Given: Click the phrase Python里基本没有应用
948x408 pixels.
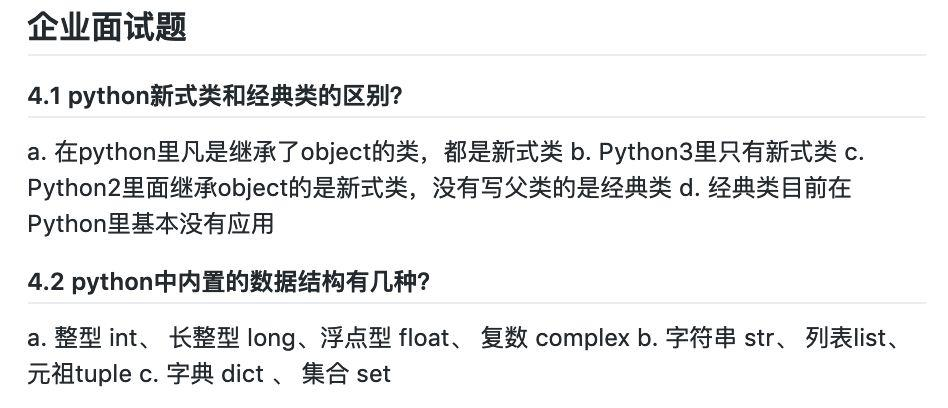Looking at the screenshot, I should [x=151, y=224].
